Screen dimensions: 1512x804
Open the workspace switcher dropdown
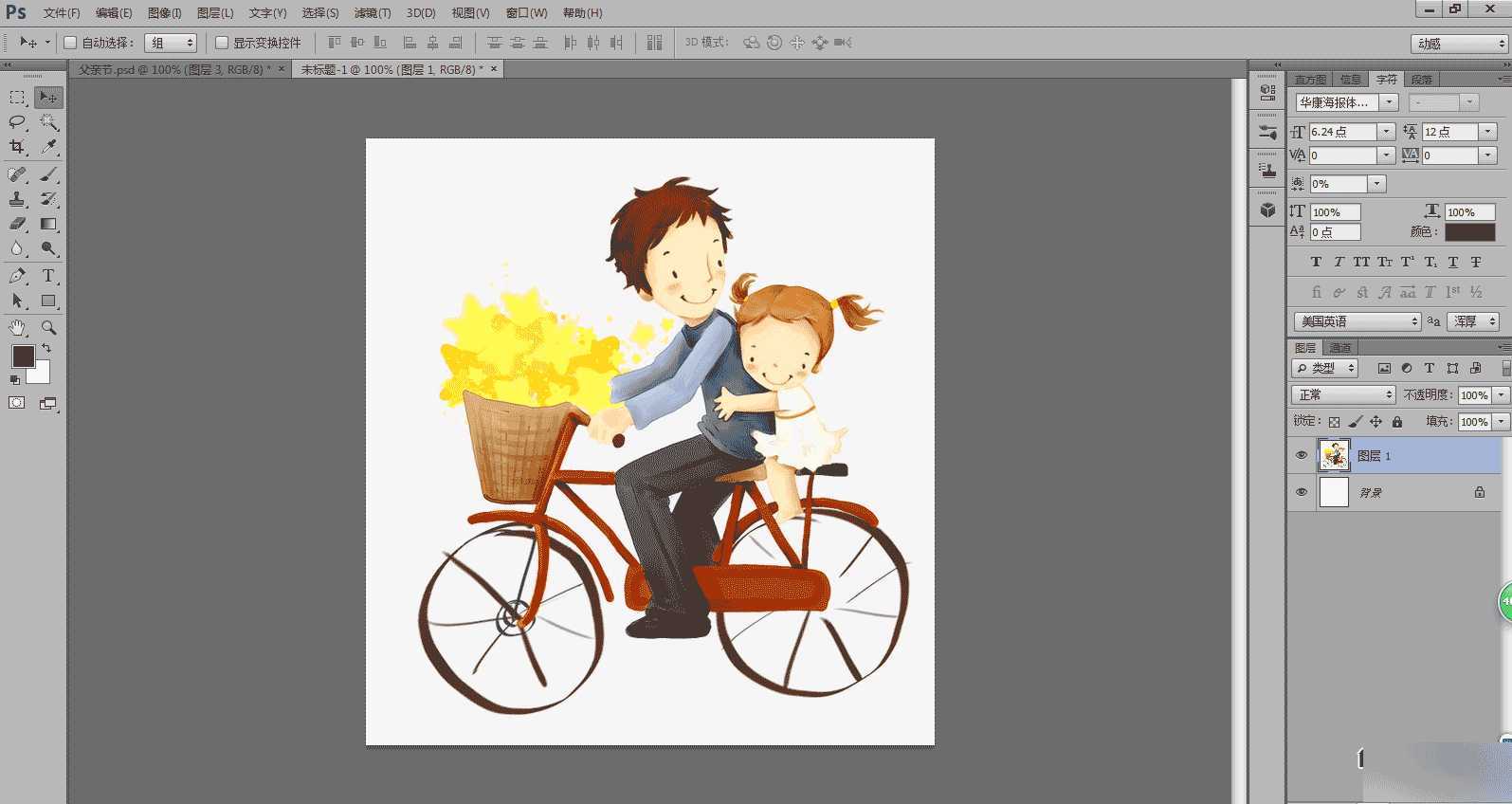click(1459, 44)
